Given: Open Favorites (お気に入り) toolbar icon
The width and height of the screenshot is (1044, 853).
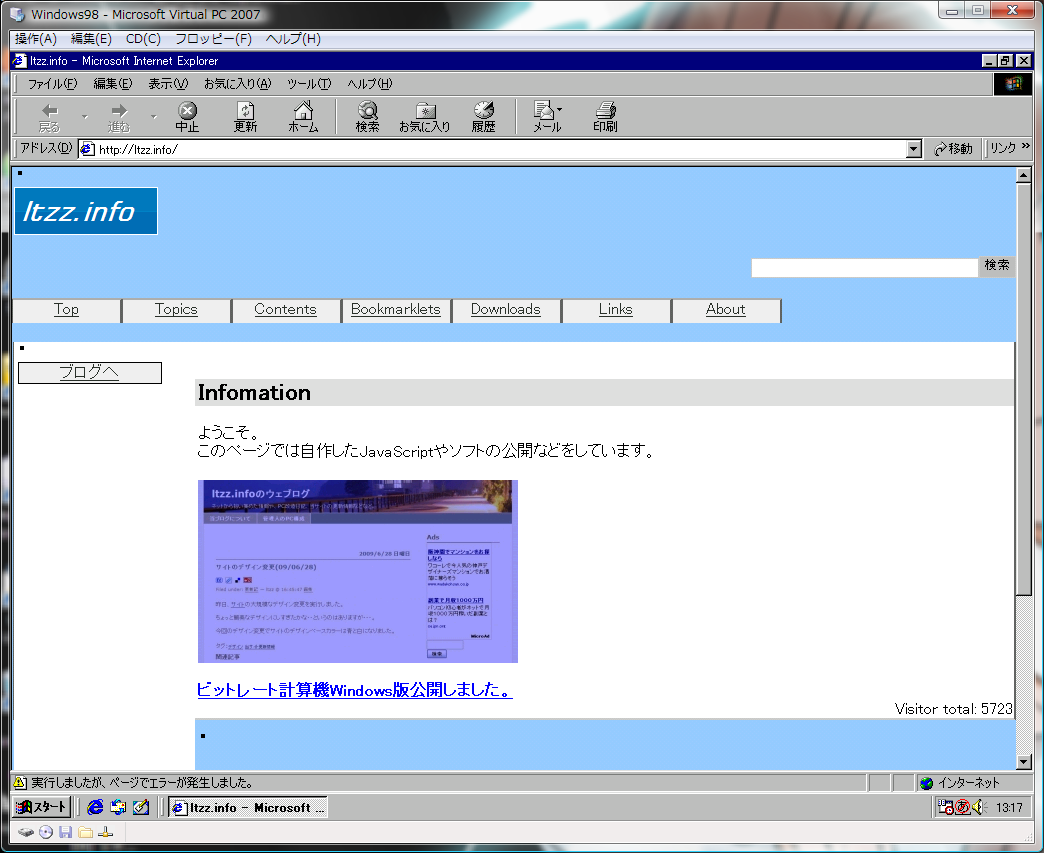Looking at the screenshot, I should click(425, 117).
